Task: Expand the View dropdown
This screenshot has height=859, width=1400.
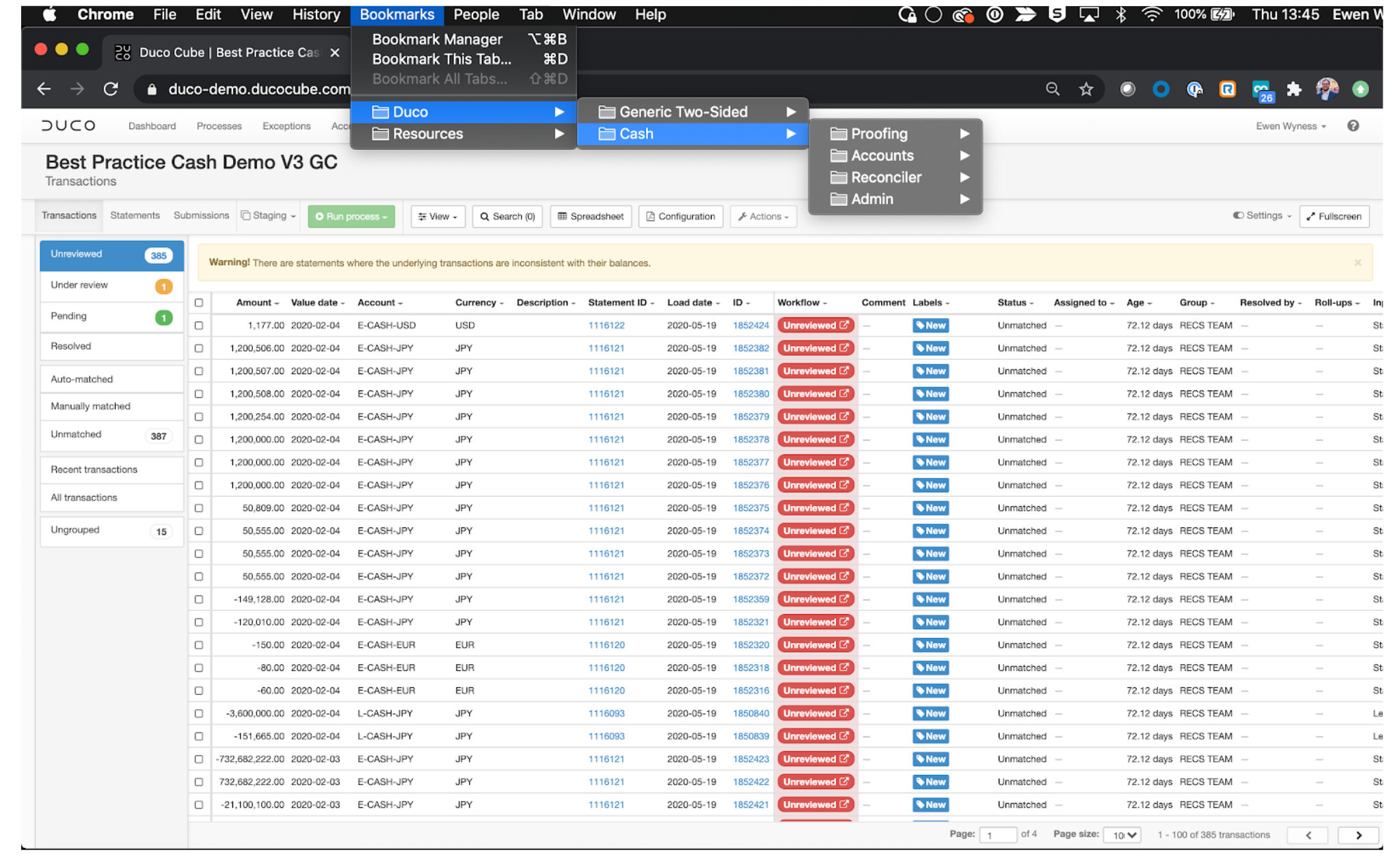Action: [x=437, y=216]
